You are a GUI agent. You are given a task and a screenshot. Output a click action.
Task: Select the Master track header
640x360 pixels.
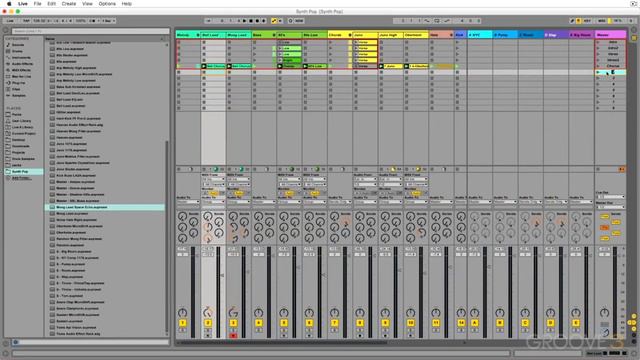pyautogui.click(x=610, y=35)
